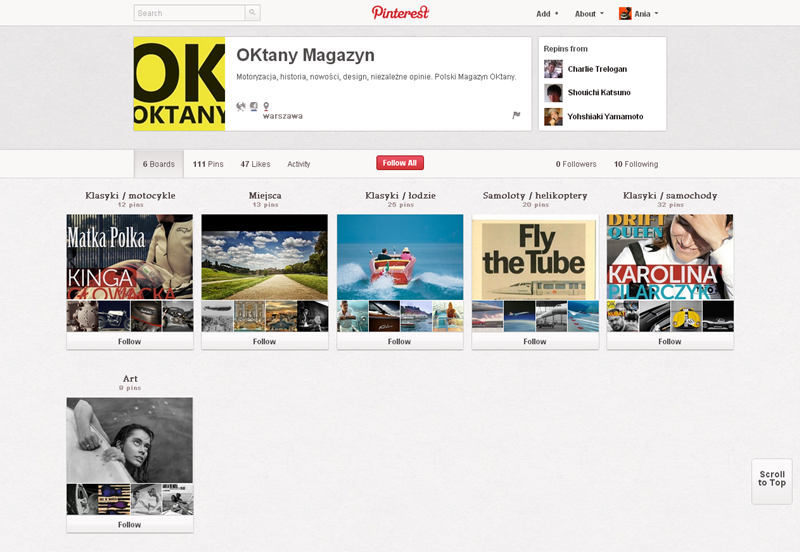The image size is (800, 552).
Task: Open Charlie Trelogan's avatar
Action: click(x=553, y=69)
